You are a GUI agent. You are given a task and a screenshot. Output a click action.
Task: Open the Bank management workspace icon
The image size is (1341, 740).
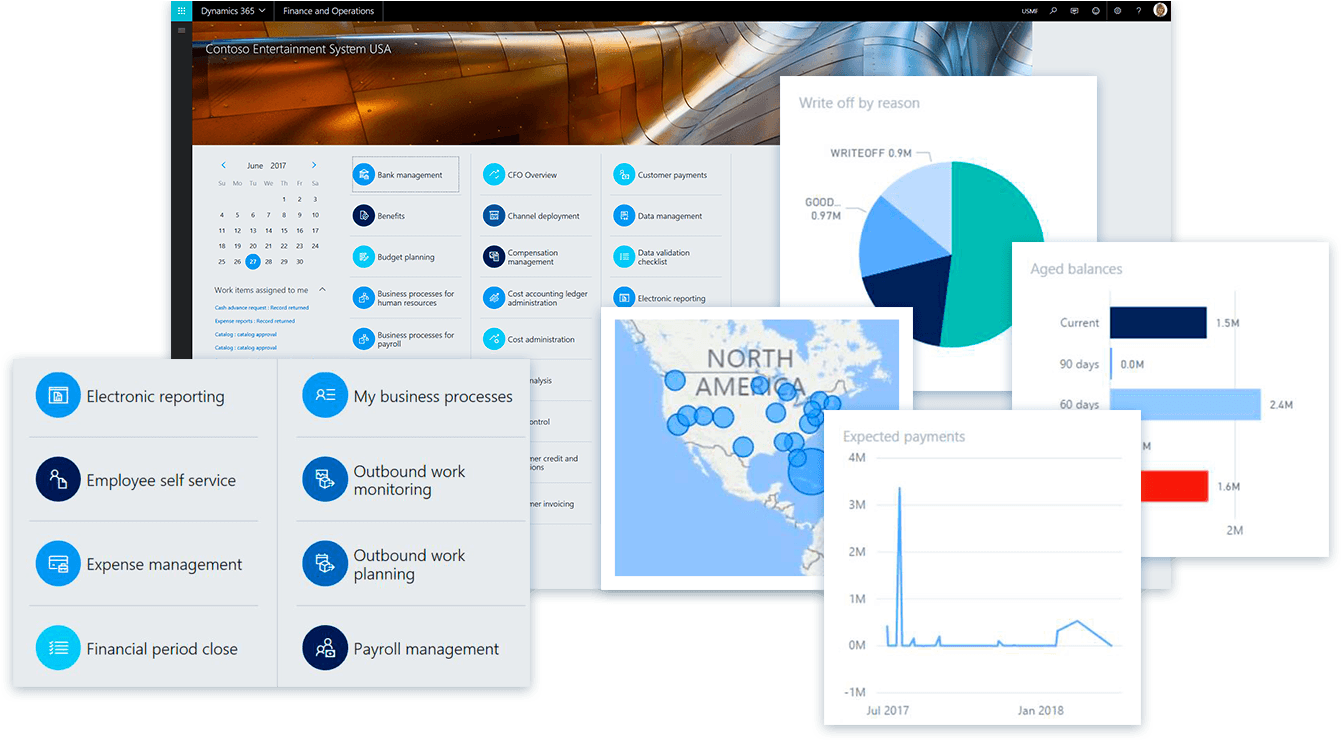[364, 175]
